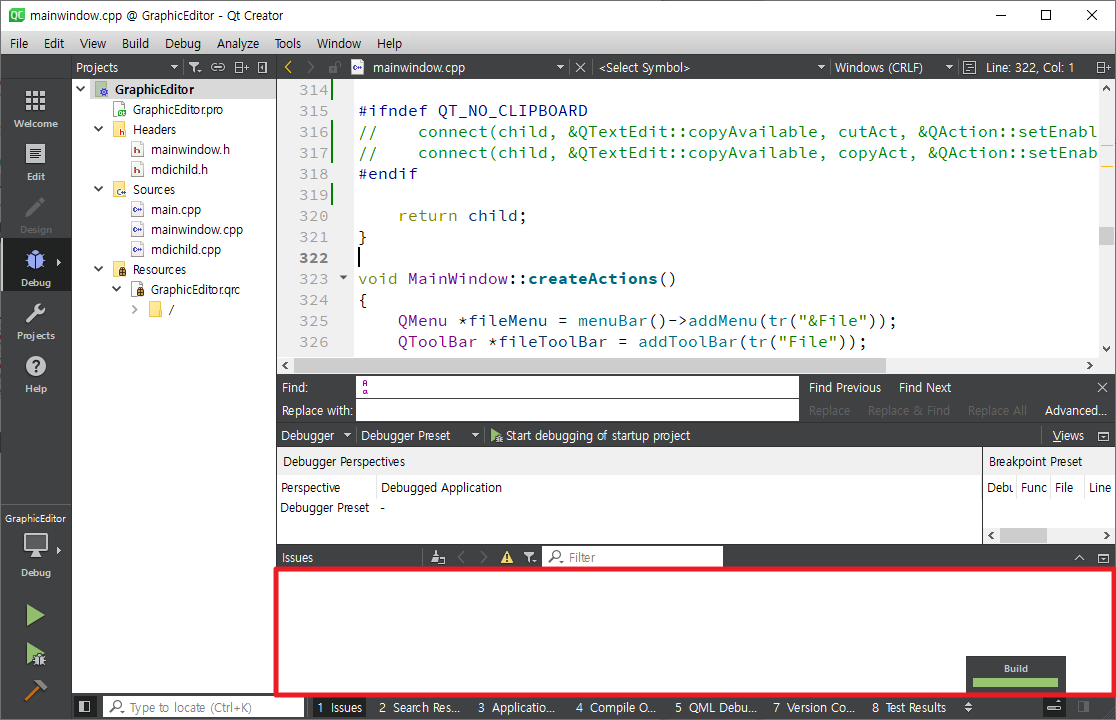Collapse the Sources folder
Screen dimensions: 1116x720
(99, 189)
